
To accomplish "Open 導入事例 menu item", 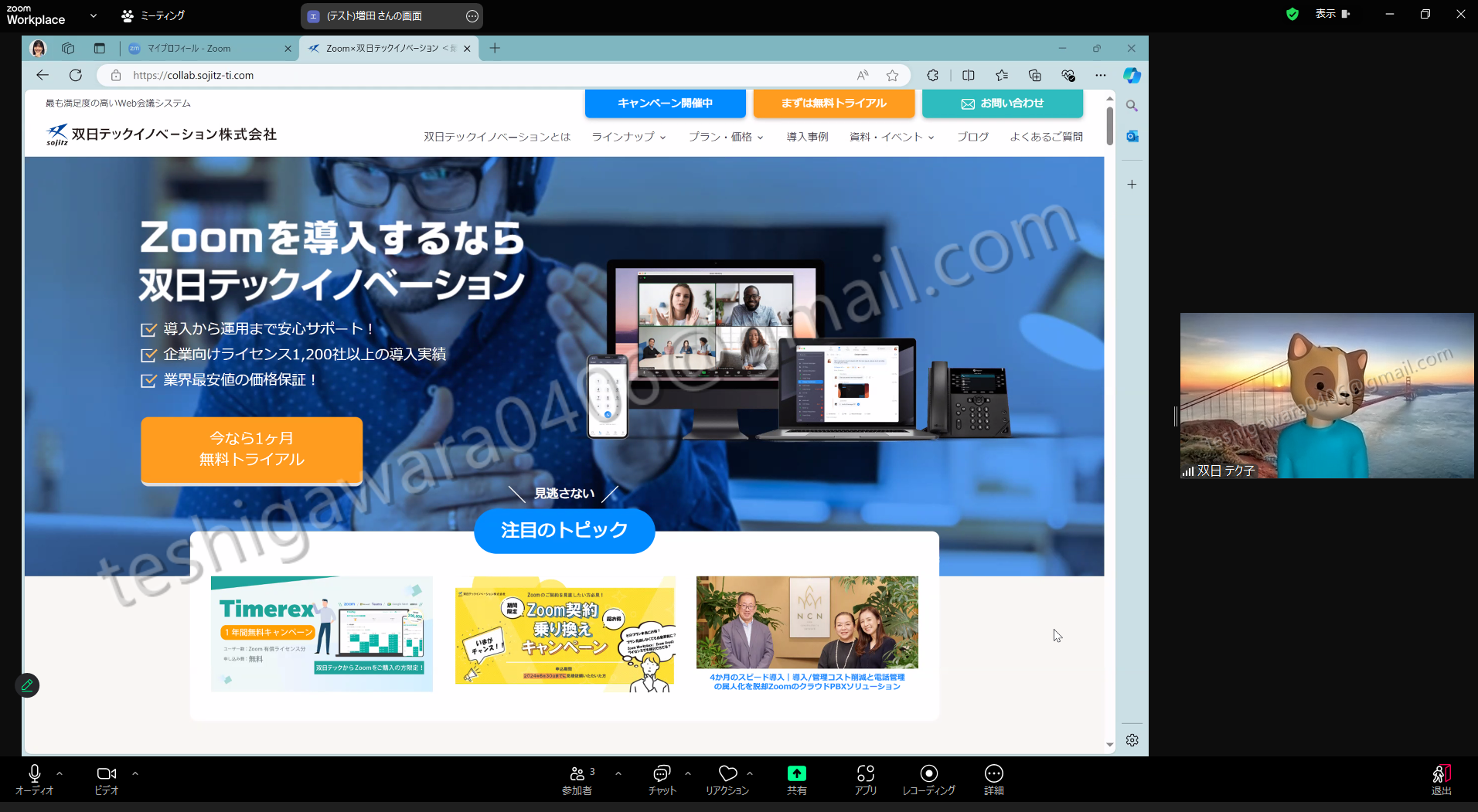I will click(x=807, y=137).
